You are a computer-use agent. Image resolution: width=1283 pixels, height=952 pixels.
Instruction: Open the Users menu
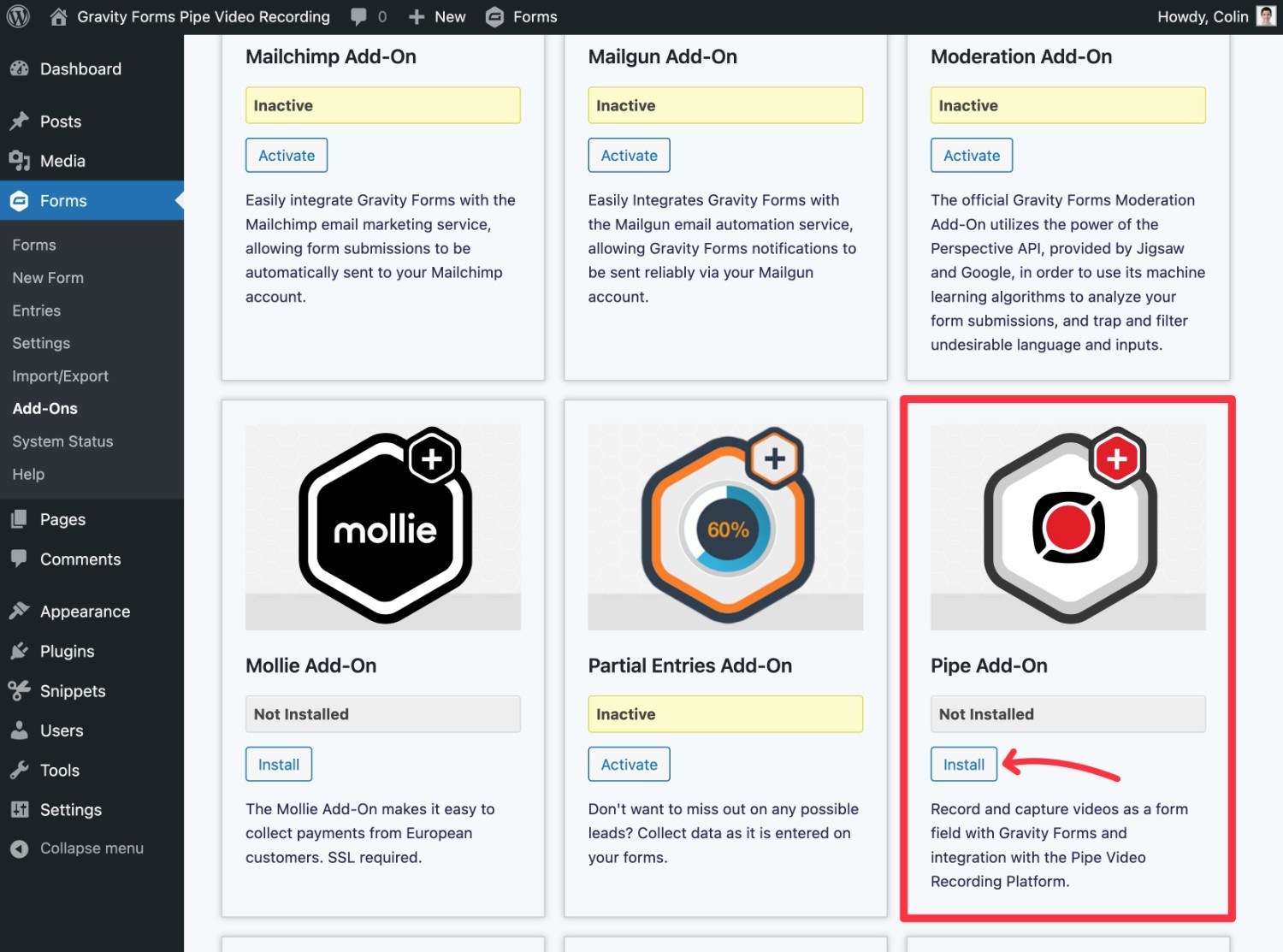coord(62,730)
